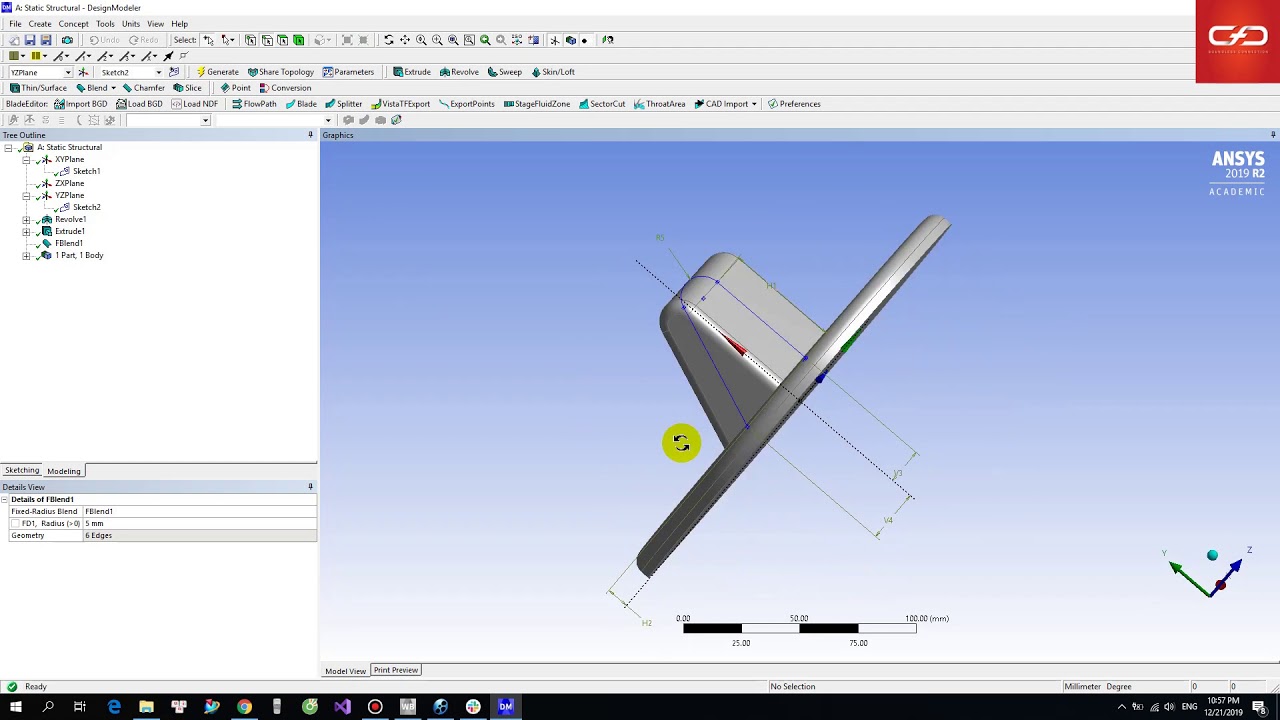Open the YZPlane plane dropdown
The height and width of the screenshot is (720, 1280).
[x=68, y=72]
